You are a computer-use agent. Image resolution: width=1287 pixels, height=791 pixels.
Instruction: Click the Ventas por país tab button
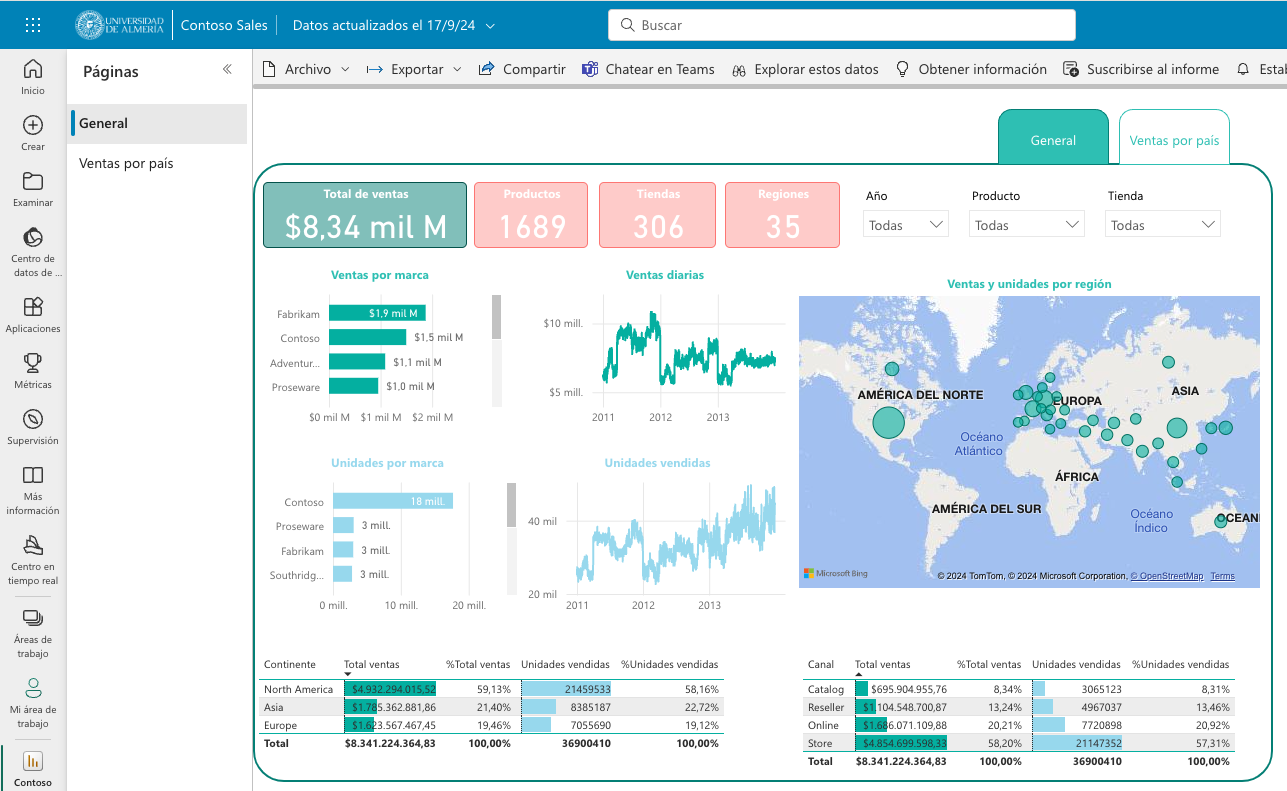pyautogui.click(x=1174, y=138)
